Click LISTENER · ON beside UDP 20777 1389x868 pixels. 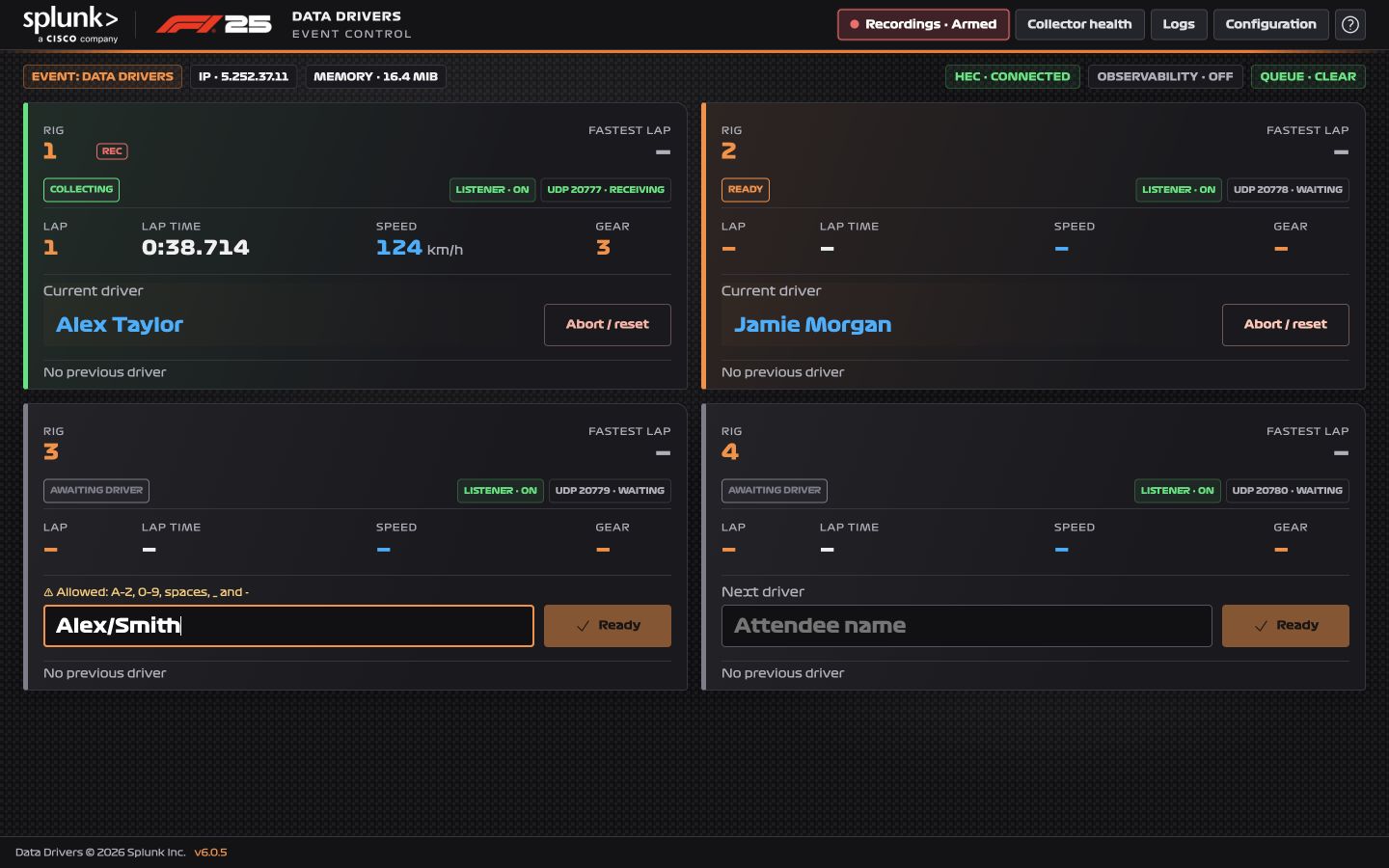point(492,190)
